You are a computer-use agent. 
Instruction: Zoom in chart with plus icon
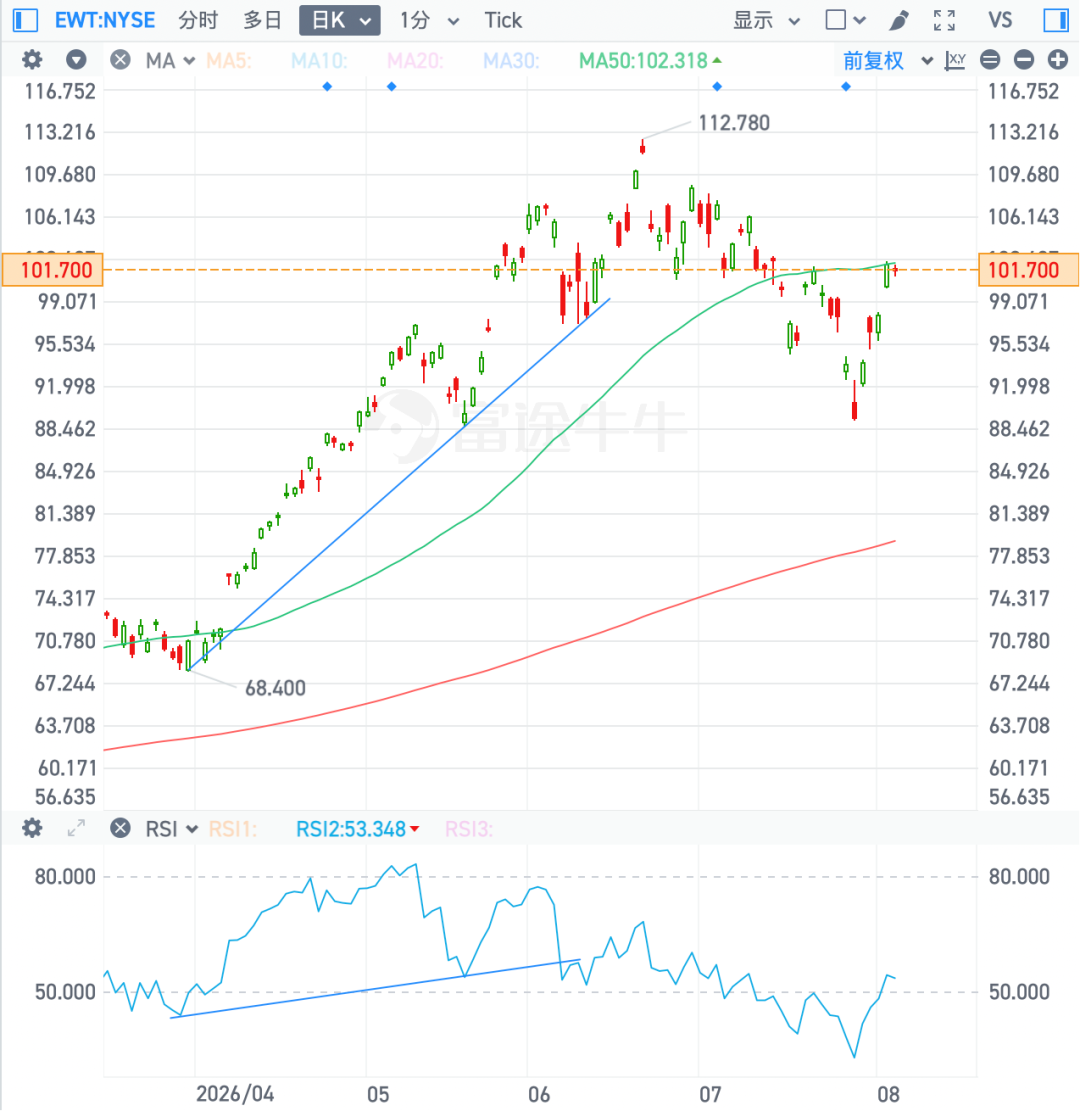point(1057,60)
